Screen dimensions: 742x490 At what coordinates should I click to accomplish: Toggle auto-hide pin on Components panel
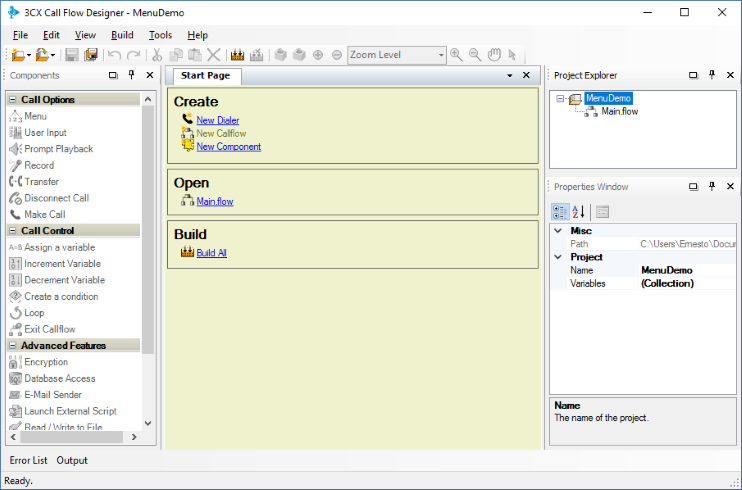tap(132, 75)
